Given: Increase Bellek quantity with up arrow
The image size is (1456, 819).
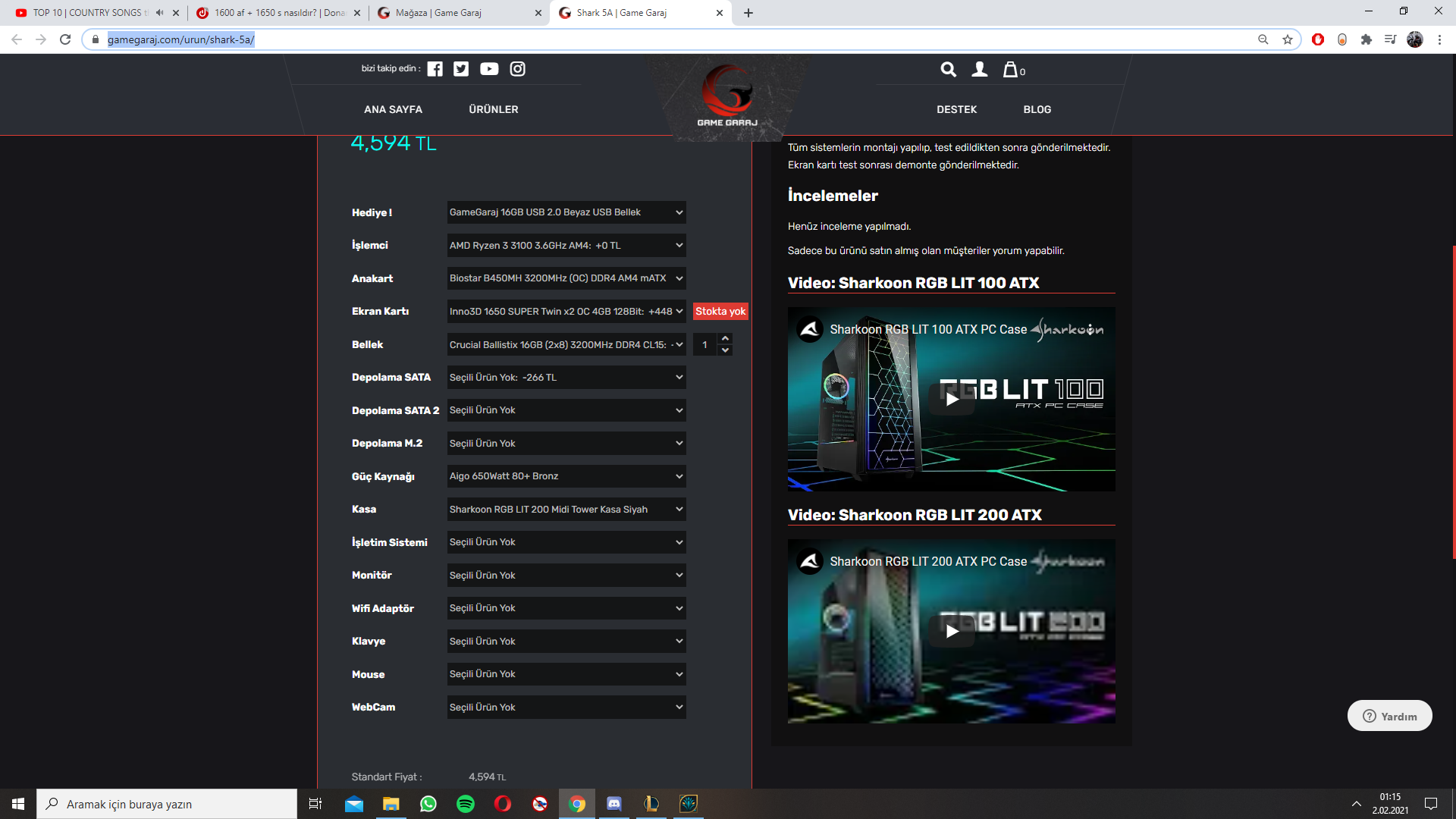Looking at the screenshot, I should click(x=726, y=338).
